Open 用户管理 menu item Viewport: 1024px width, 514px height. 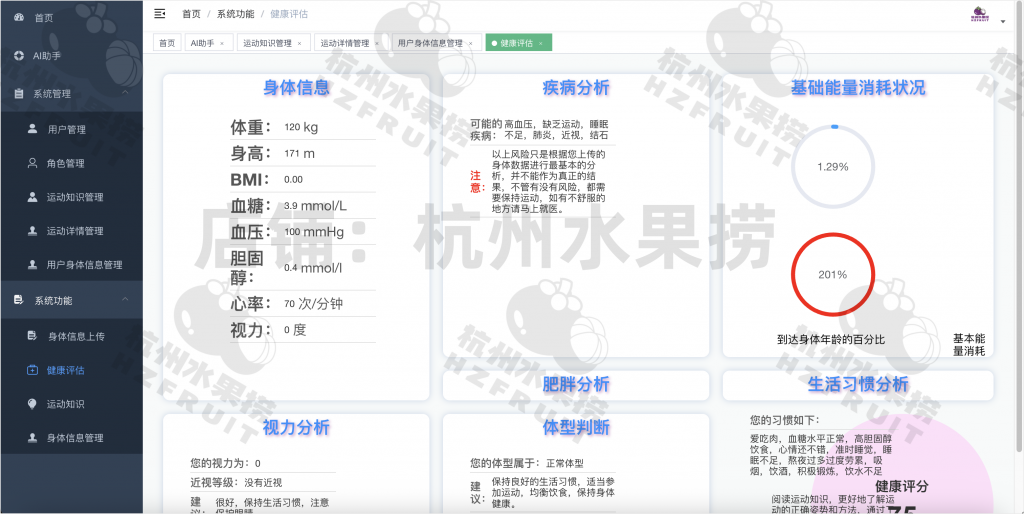(71, 129)
